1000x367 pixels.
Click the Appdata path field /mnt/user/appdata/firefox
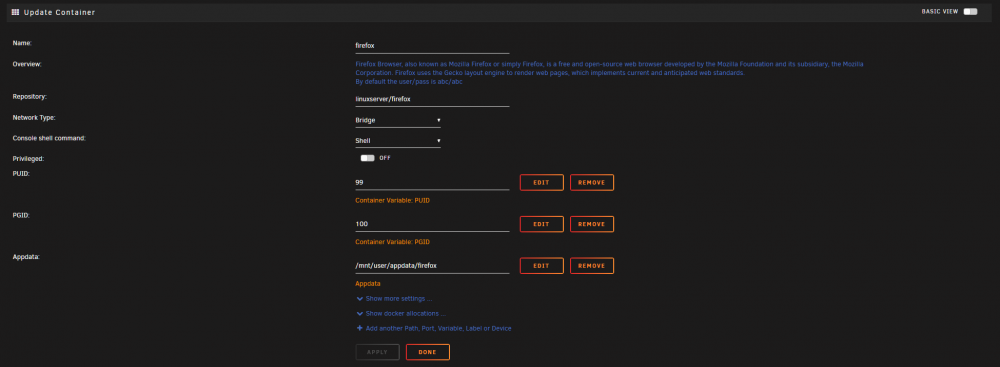432,266
